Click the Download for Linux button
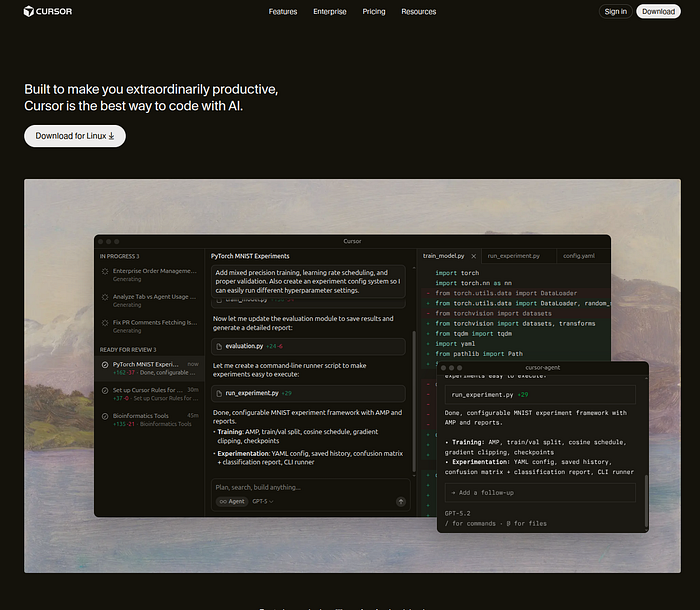Viewport: 700px width, 610px height. coord(75,136)
